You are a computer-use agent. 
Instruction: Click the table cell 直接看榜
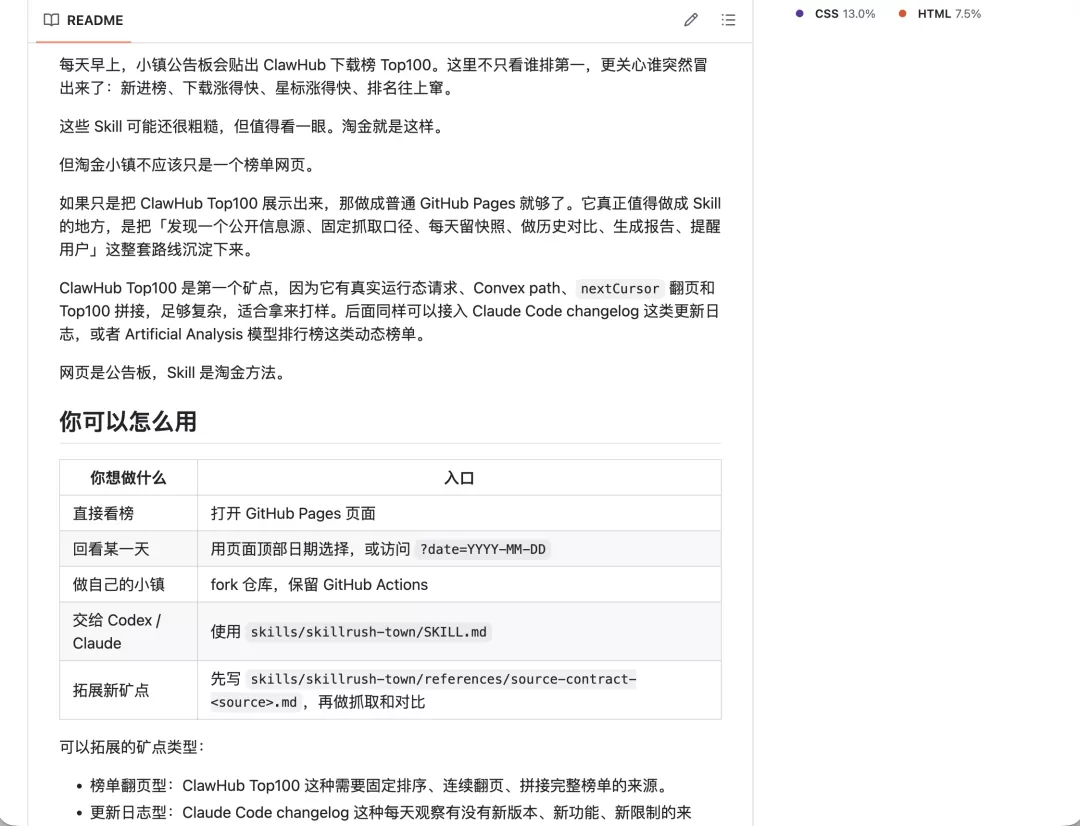point(128,513)
